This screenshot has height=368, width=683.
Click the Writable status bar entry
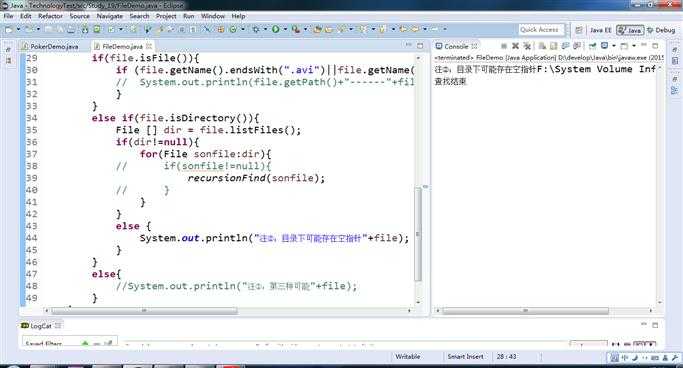tap(408, 356)
